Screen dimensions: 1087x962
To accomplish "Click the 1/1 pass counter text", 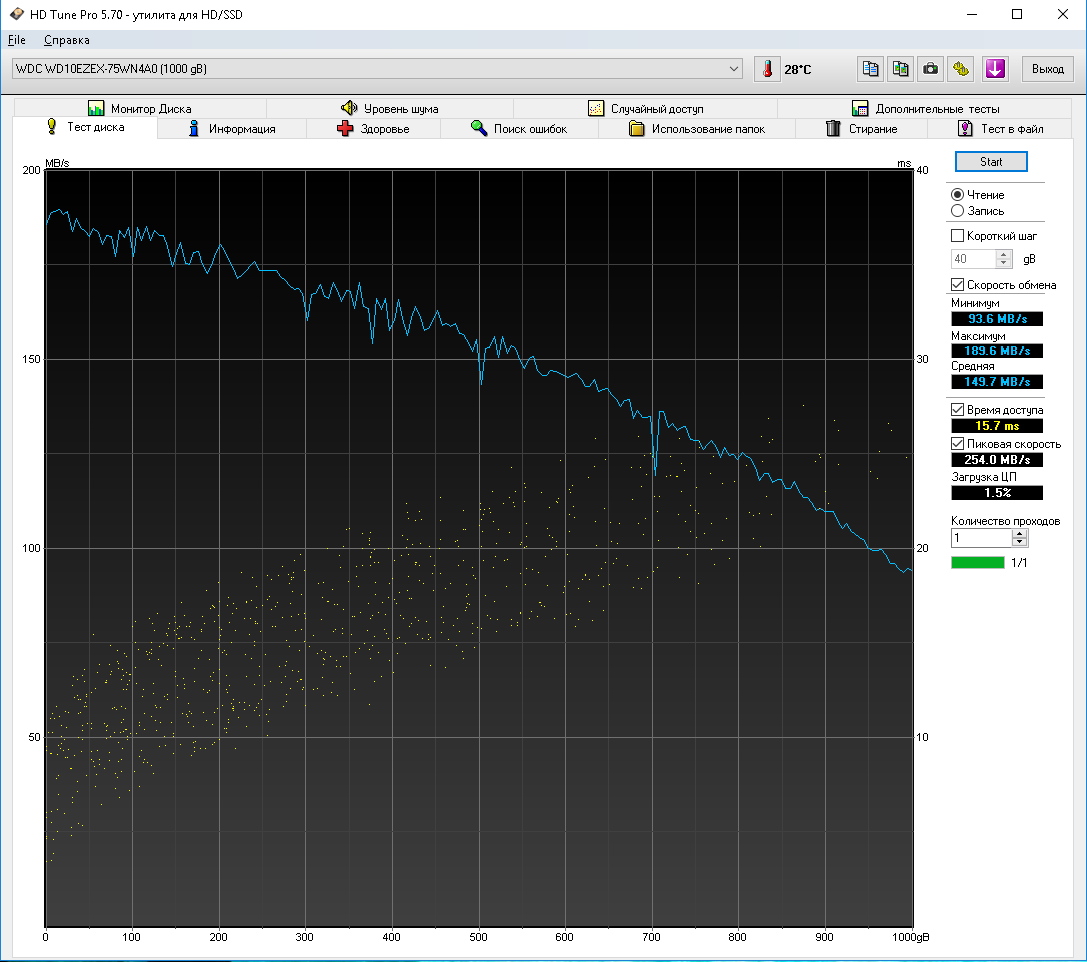I will tap(1019, 563).
